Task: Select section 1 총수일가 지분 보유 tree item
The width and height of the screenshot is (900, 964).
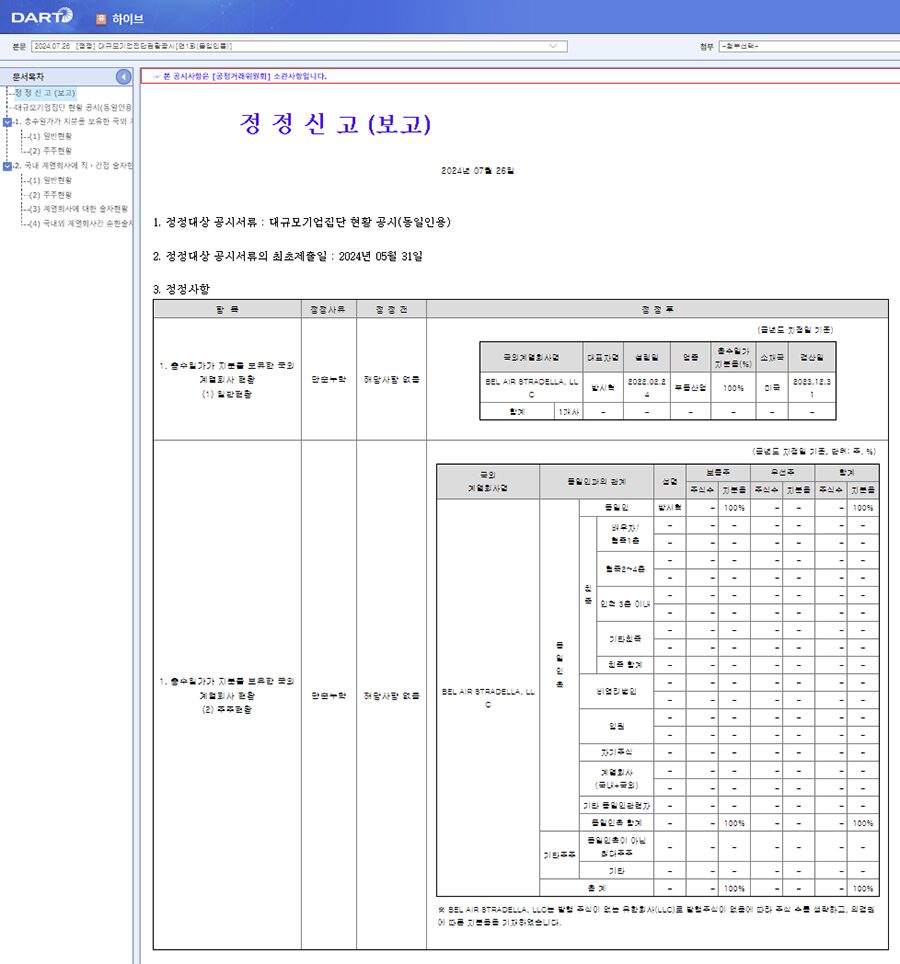Action: [x=73, y=122]
